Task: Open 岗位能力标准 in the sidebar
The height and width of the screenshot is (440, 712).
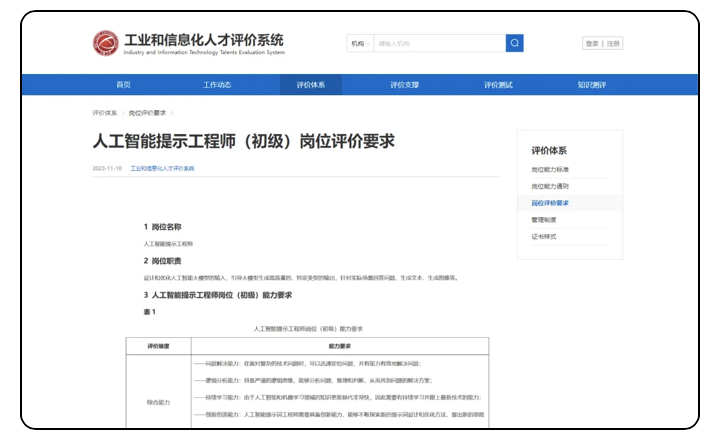Action: point(550,170)
